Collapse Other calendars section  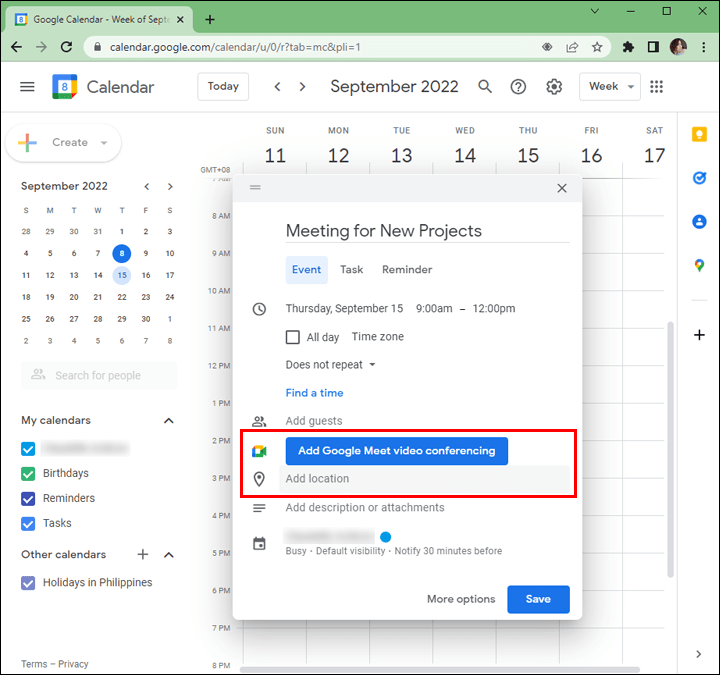pyautogui.click(x=169, y=555)
